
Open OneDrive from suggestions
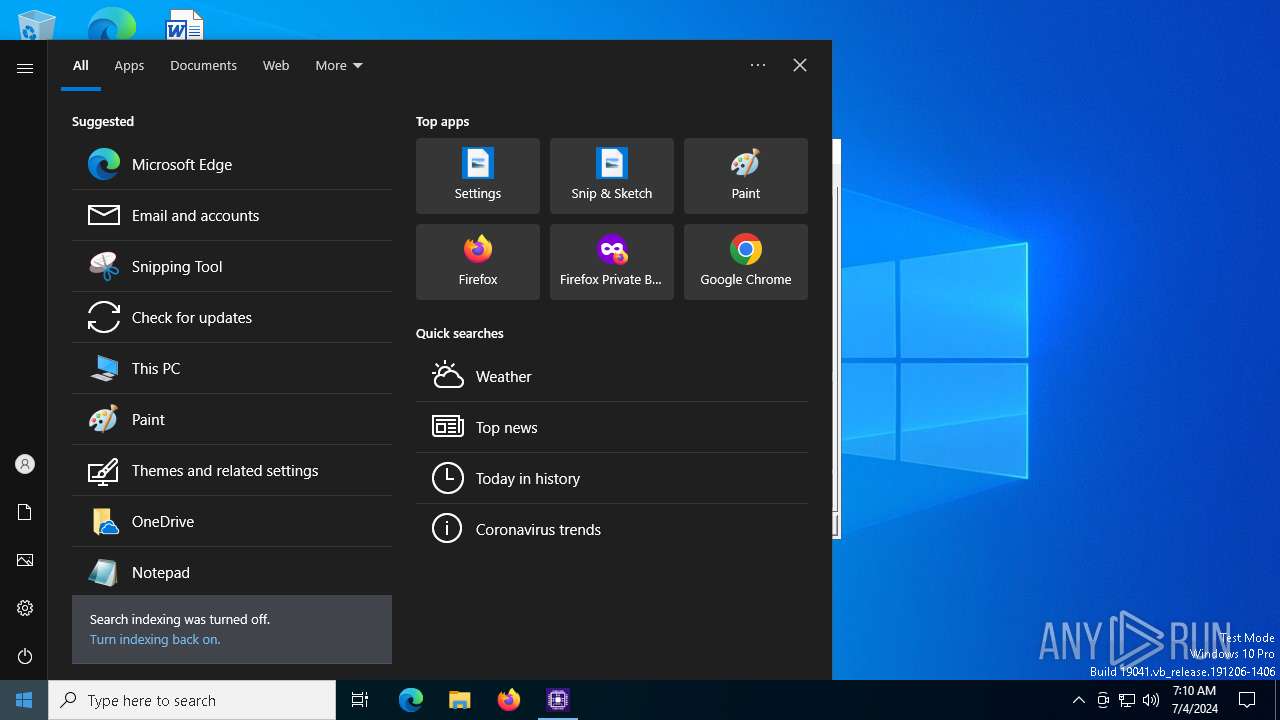click(232, 521)
